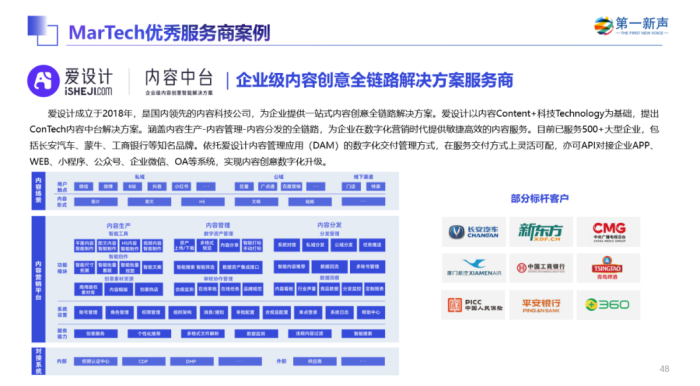Click the 私域 category label

click(140, 177)
